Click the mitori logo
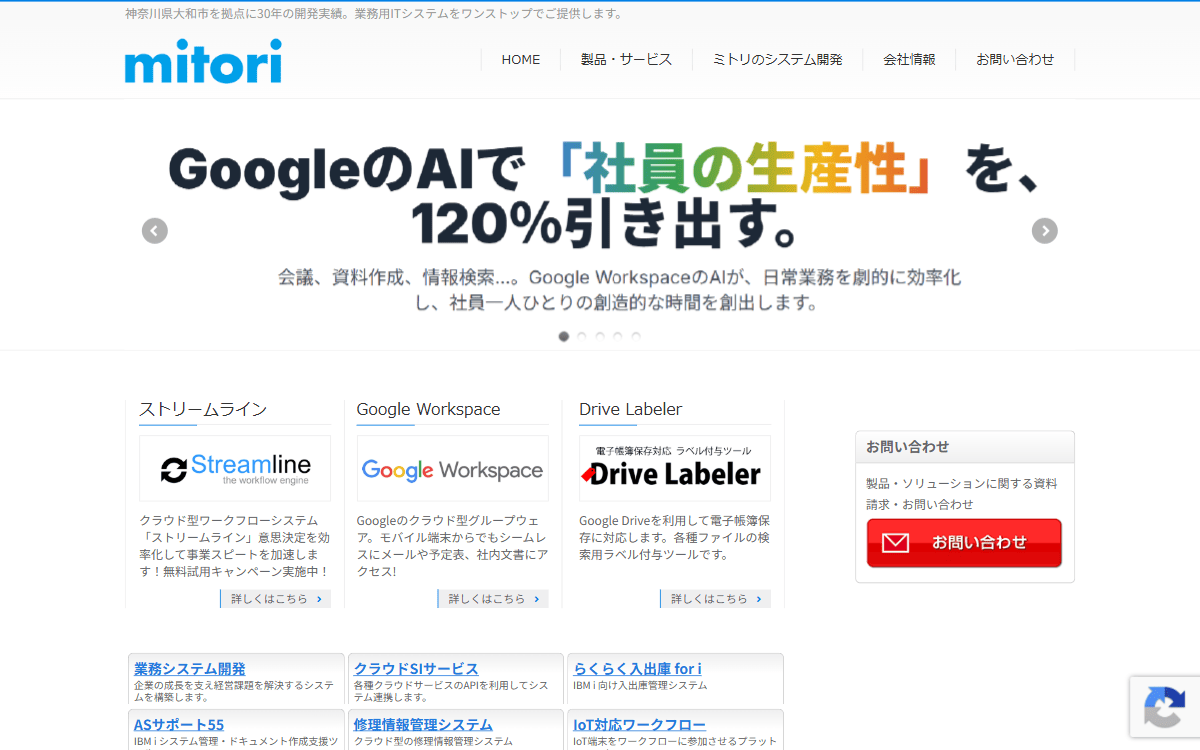This screenshot has width=1200, height=750. 203,62
